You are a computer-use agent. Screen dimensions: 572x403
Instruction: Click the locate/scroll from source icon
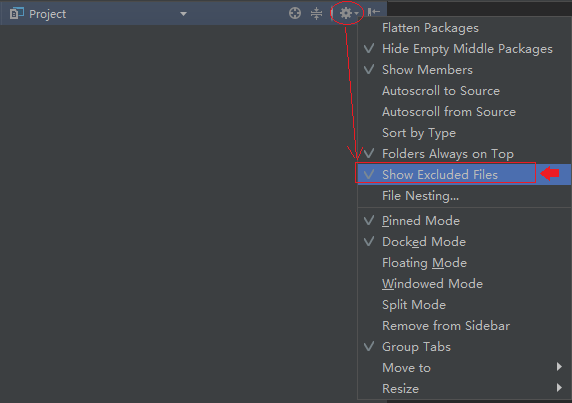295,13
